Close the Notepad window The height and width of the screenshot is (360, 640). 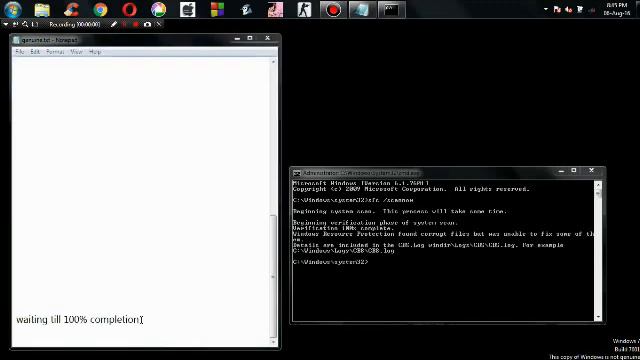click(x=267, y=38)
